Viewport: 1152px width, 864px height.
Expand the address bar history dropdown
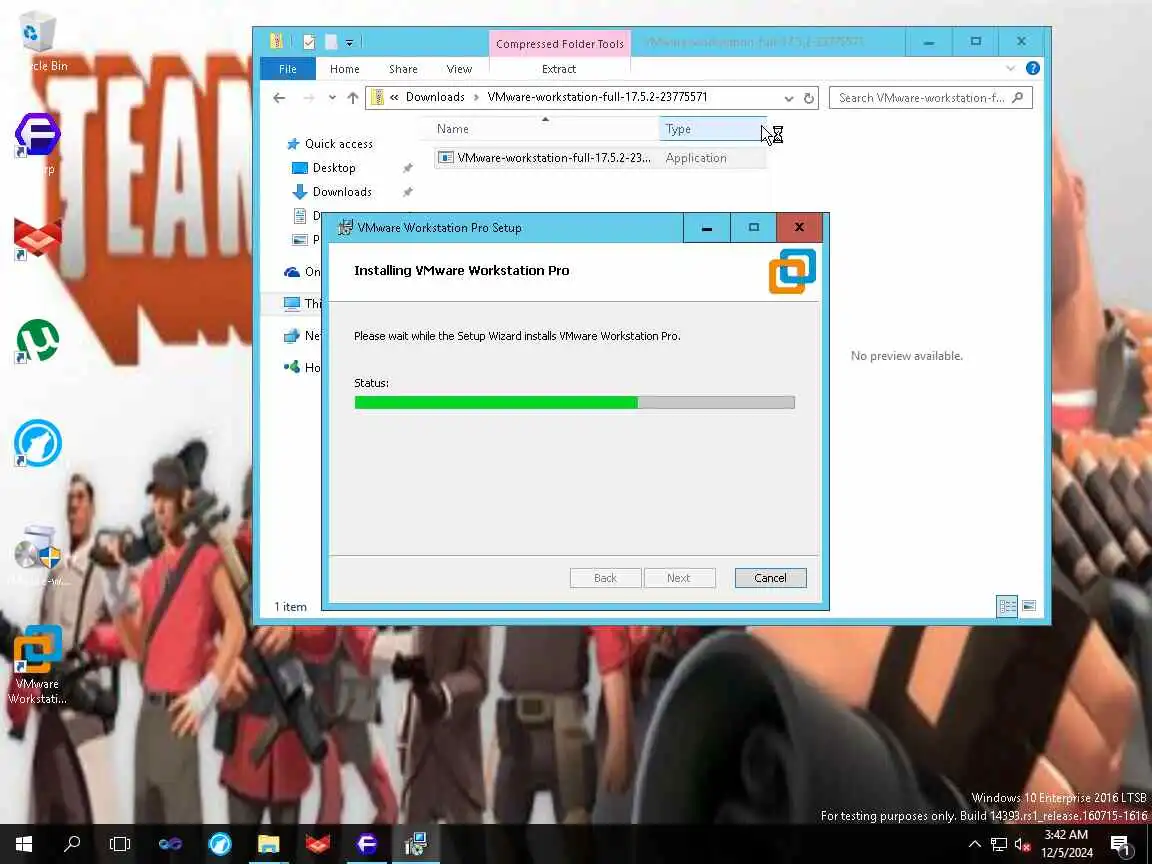coord(788,98)
